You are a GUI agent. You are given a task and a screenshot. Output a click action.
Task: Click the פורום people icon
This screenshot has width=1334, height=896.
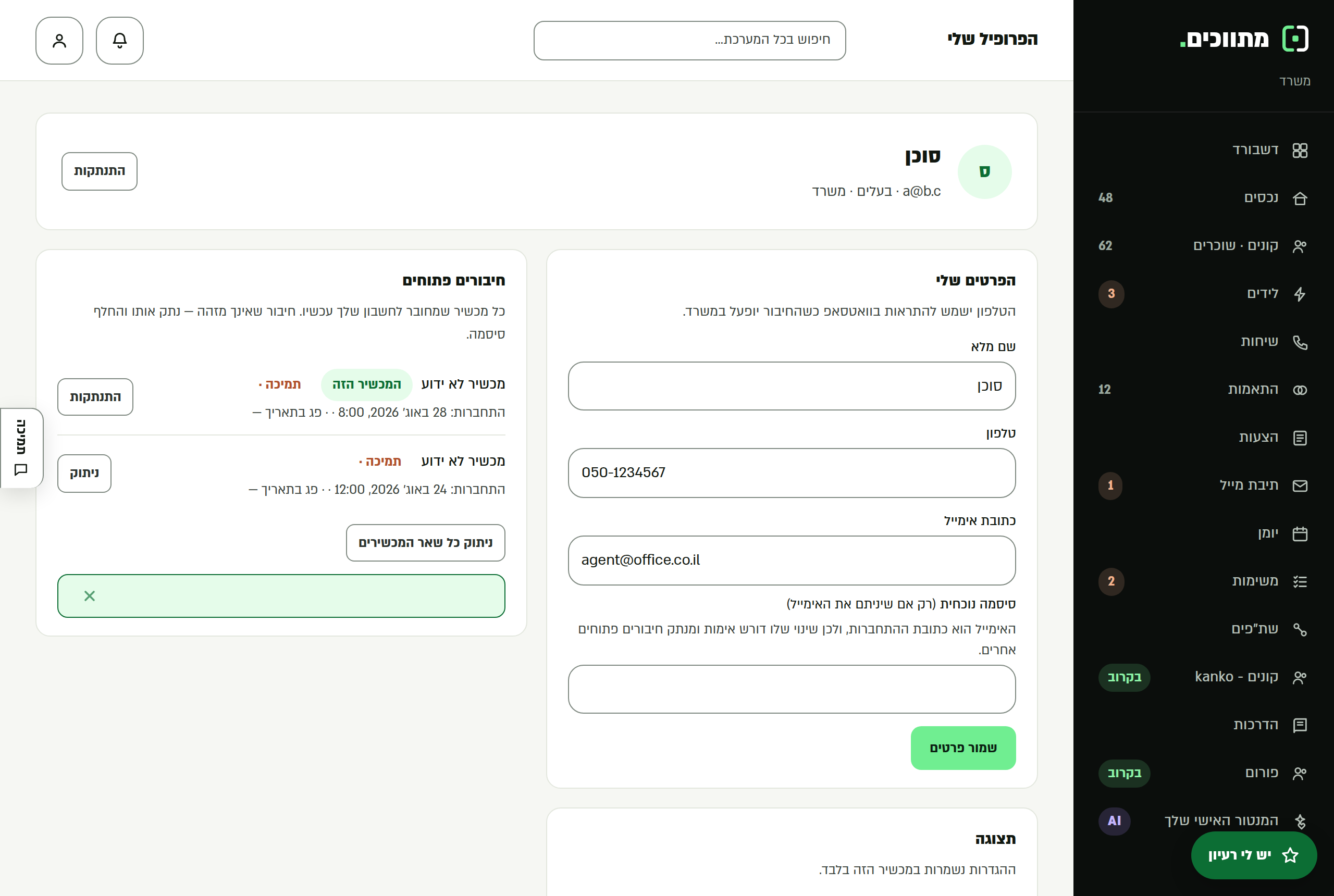click(x=1300, y=773)
